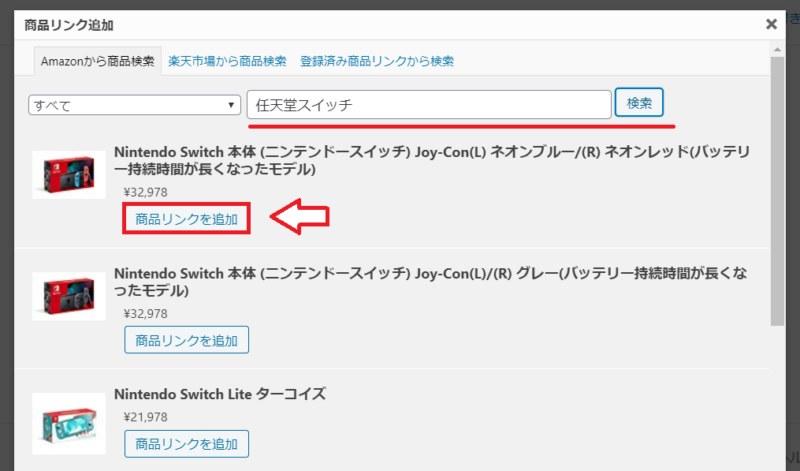The image size is (800, 471).
Task: Click the 商品リンク追加 dialog title
Action: pos(69,25)
